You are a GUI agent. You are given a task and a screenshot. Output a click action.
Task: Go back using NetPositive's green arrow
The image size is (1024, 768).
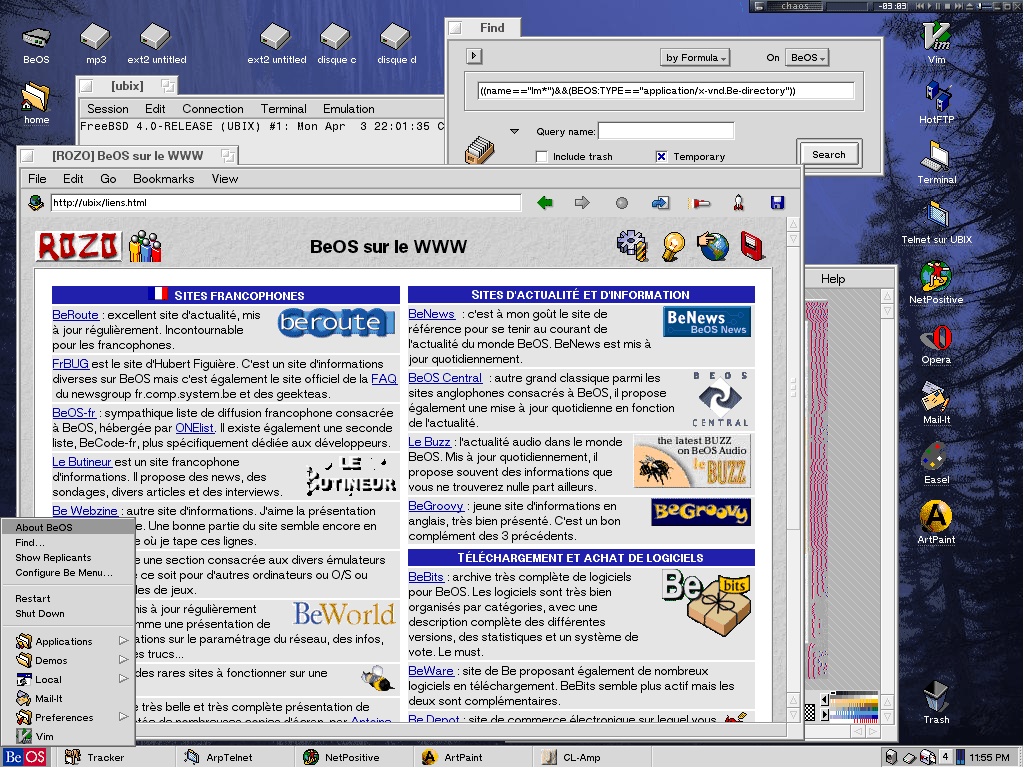pos(545,203)
